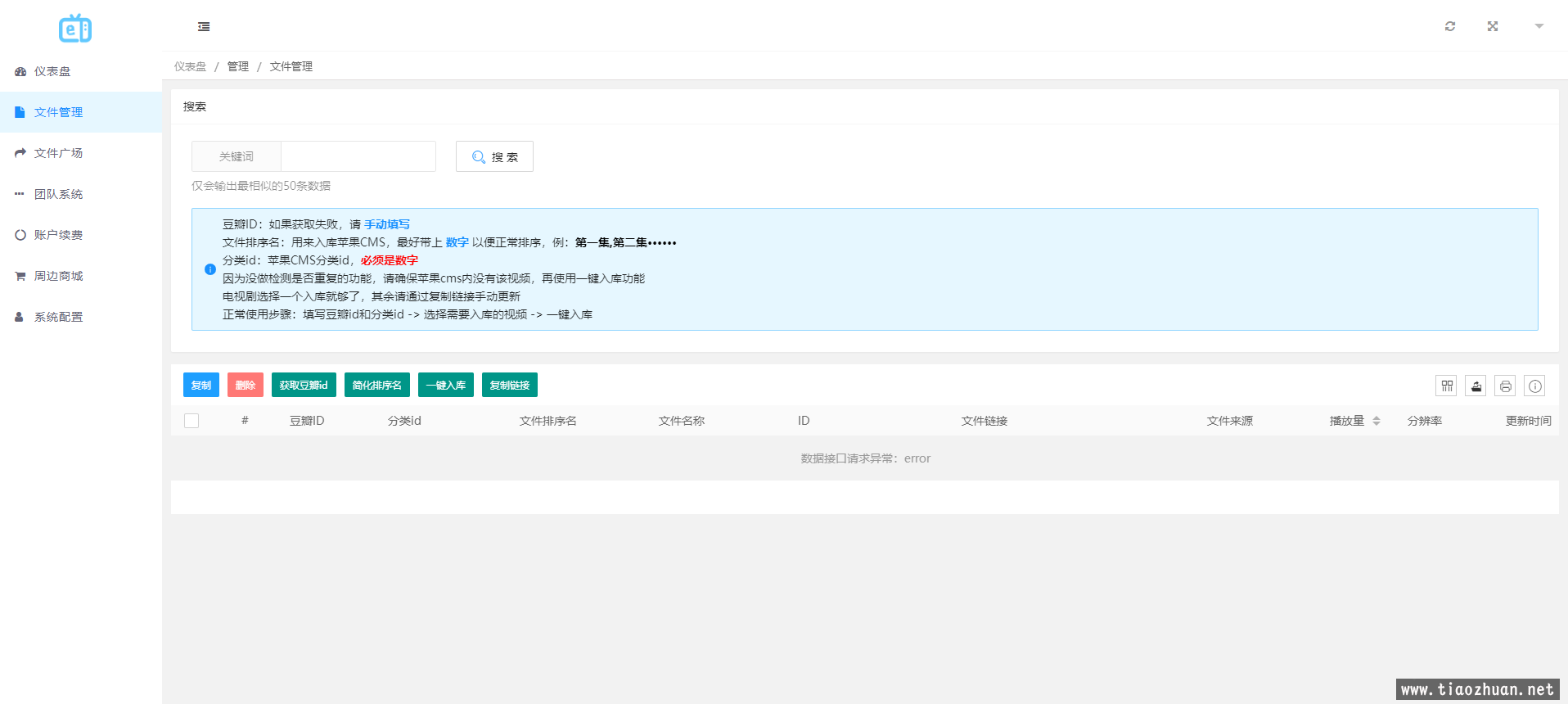
Task: Open 团队系统 in the sidebar
Action: 81,194
